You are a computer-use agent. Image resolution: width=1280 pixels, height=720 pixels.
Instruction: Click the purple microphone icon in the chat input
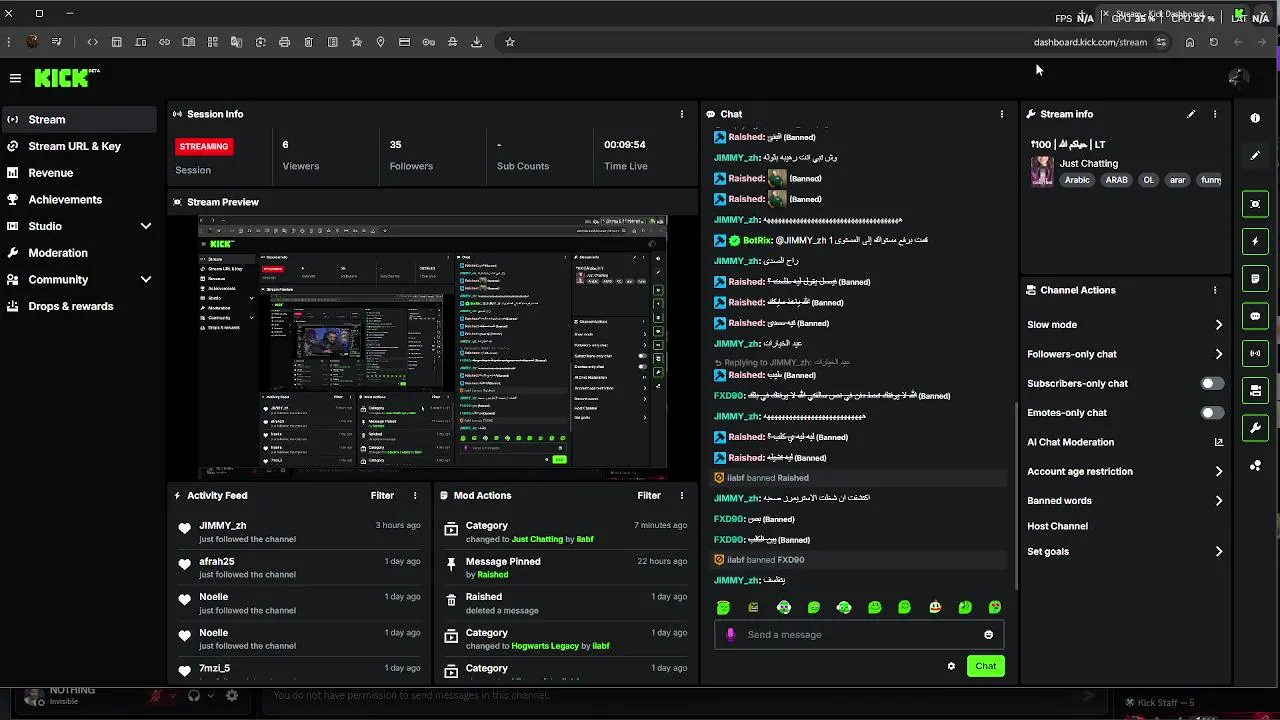coord(731,634)
